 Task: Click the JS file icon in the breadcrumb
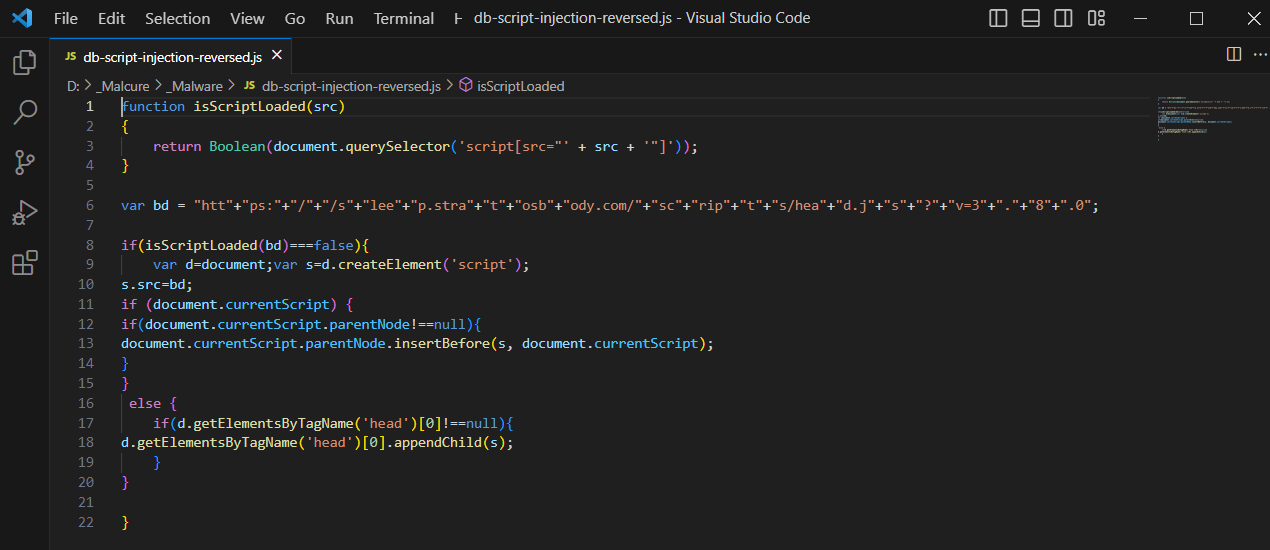click(x=249, y=87)
